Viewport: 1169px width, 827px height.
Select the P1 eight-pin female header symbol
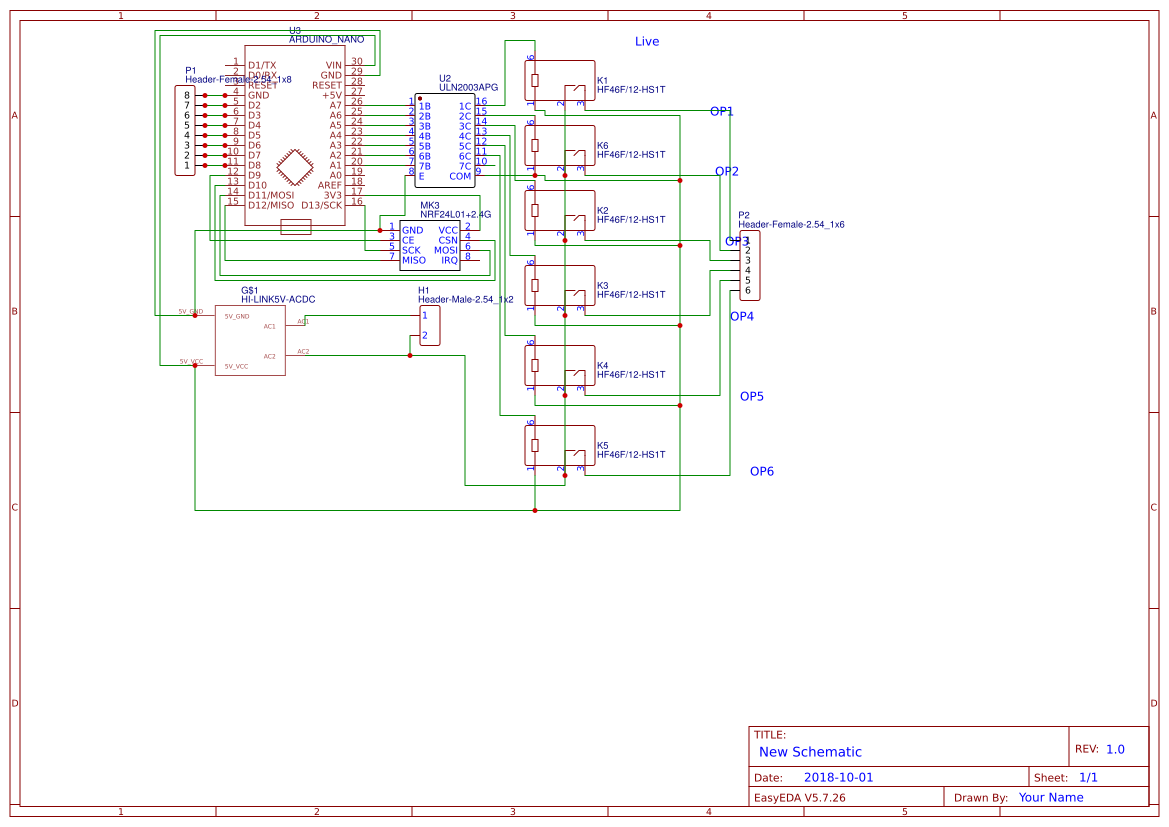(x=185, y=131)
